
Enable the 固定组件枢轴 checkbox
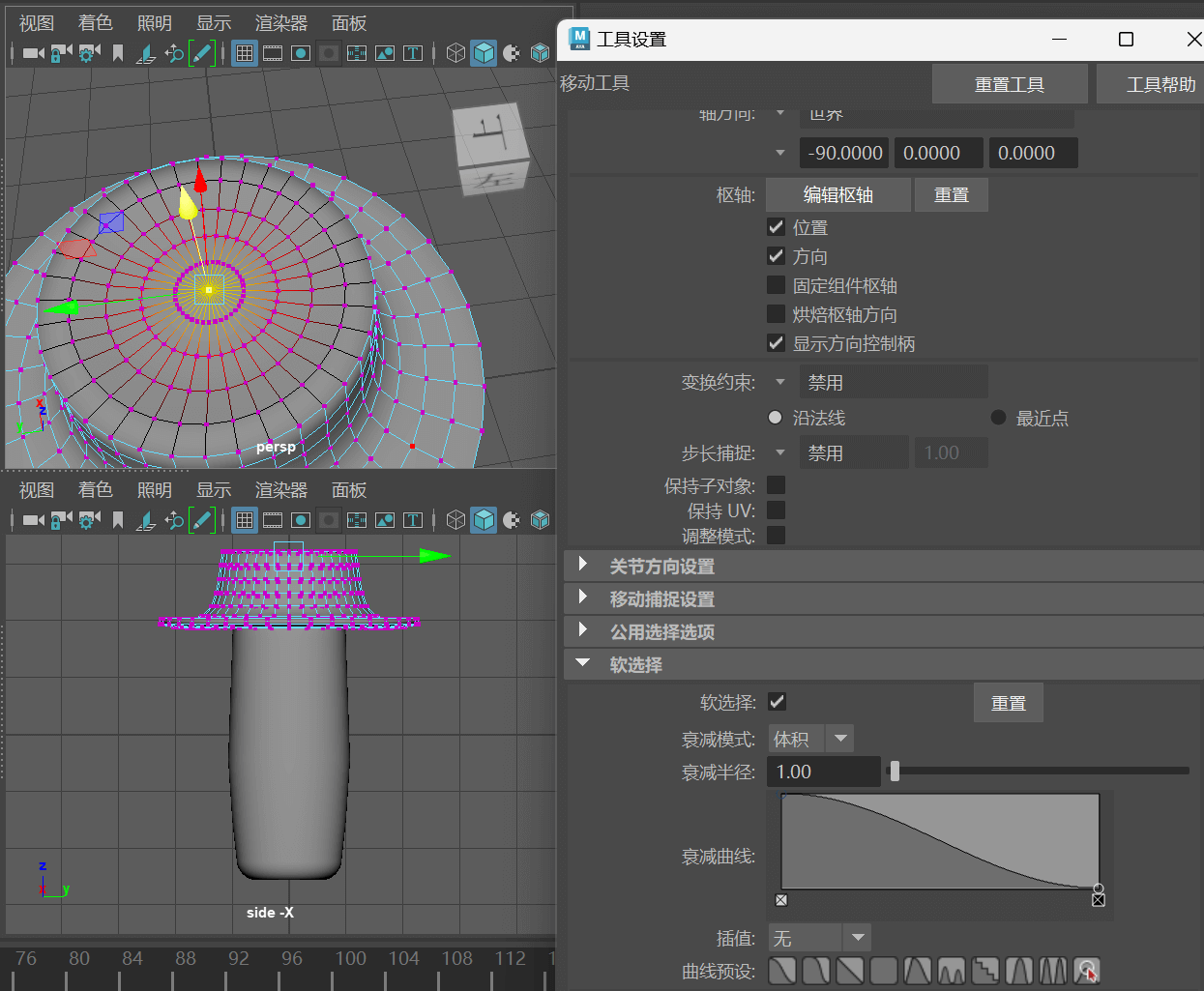pos(776,285)
